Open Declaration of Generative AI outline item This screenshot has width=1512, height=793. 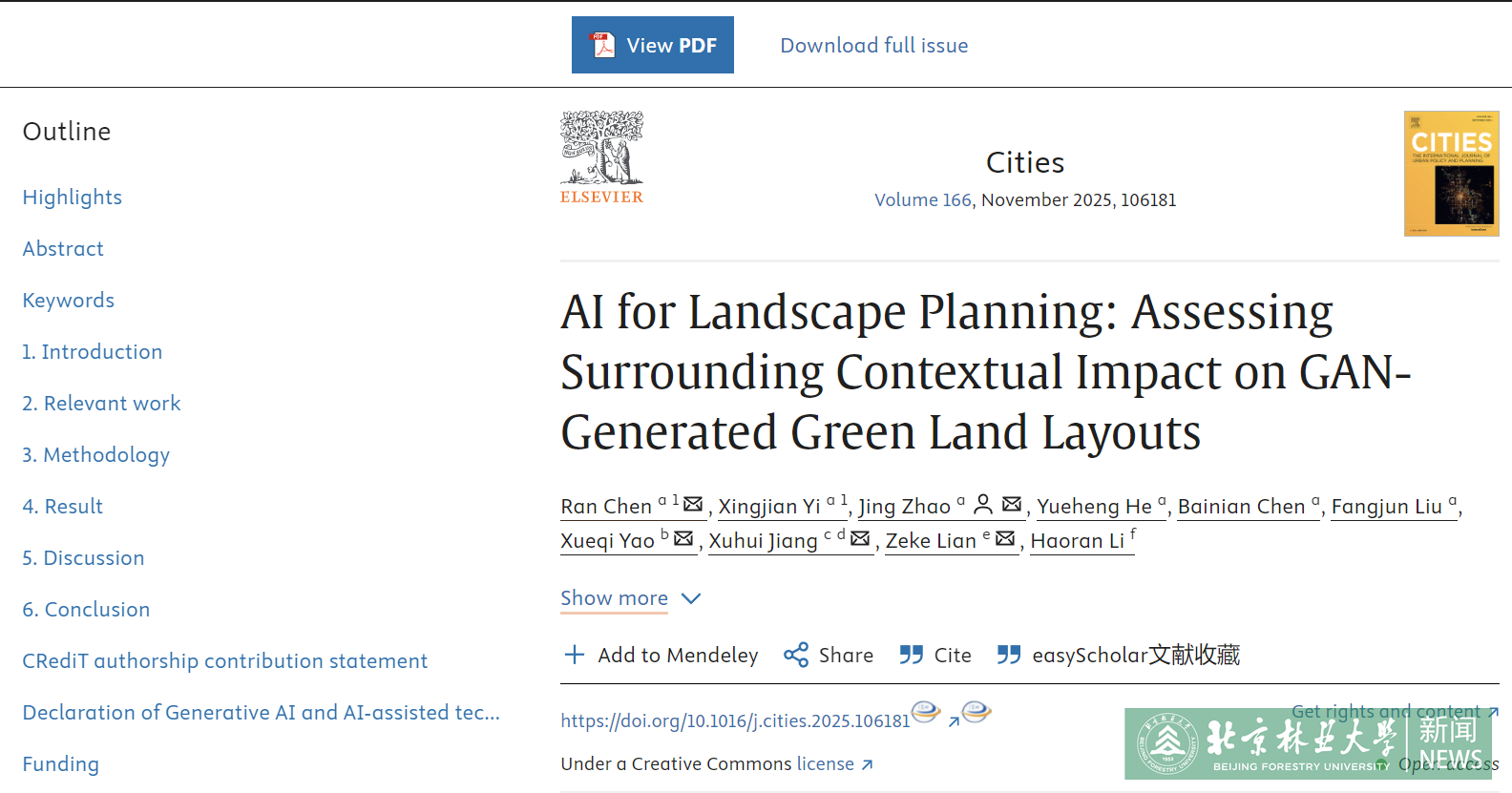click(261, 713)
